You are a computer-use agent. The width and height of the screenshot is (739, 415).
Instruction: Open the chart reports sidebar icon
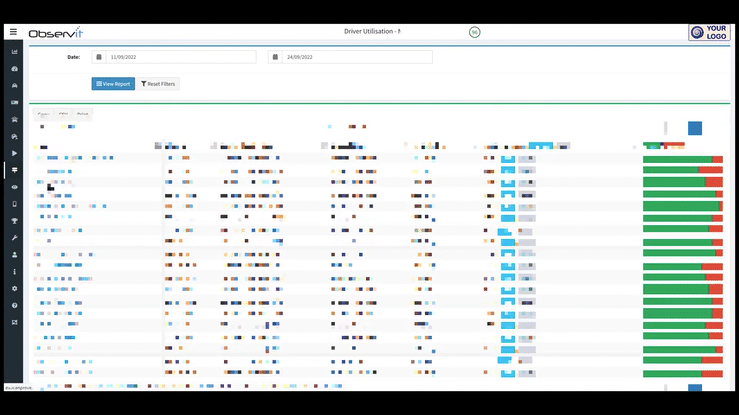pyautogui.click(x=15, y=52)
